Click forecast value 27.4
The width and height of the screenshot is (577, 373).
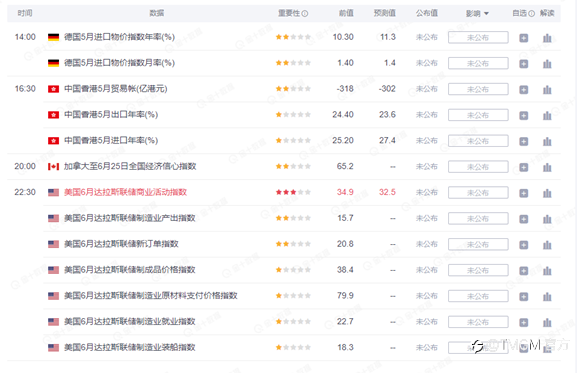pyautogui.click(x=387, y=141)
